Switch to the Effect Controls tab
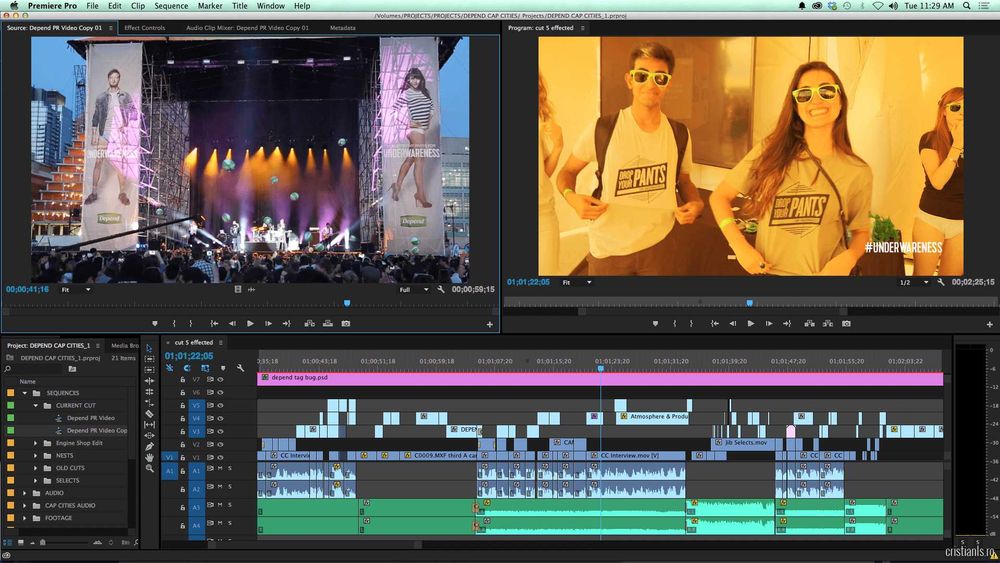 pyautogui.click(x=145, y=28)
